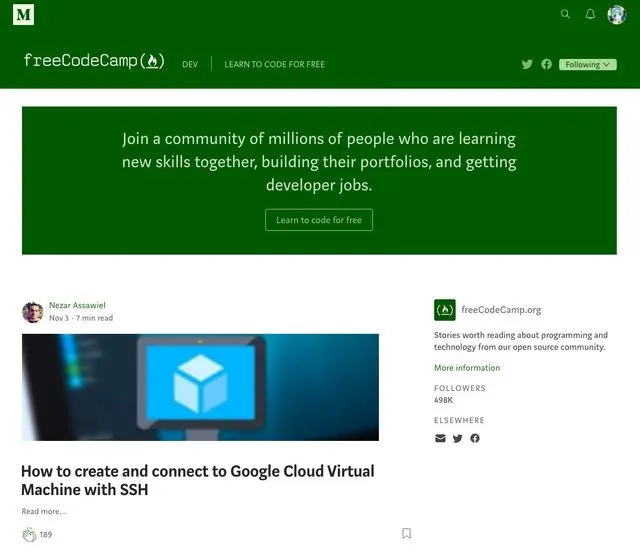Viewport: 640px width, 551px height.
Task: Open the Medium home logo
Action: click(23, 15)
